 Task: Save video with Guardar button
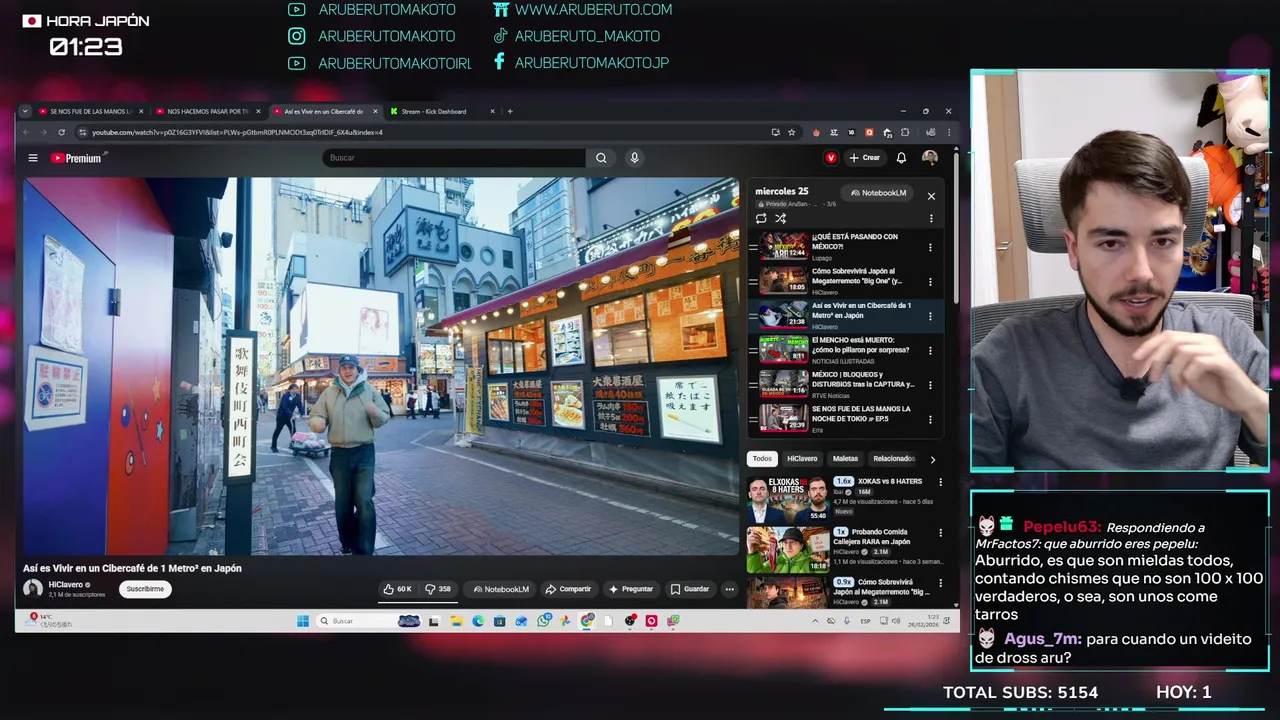coord(690,589)
